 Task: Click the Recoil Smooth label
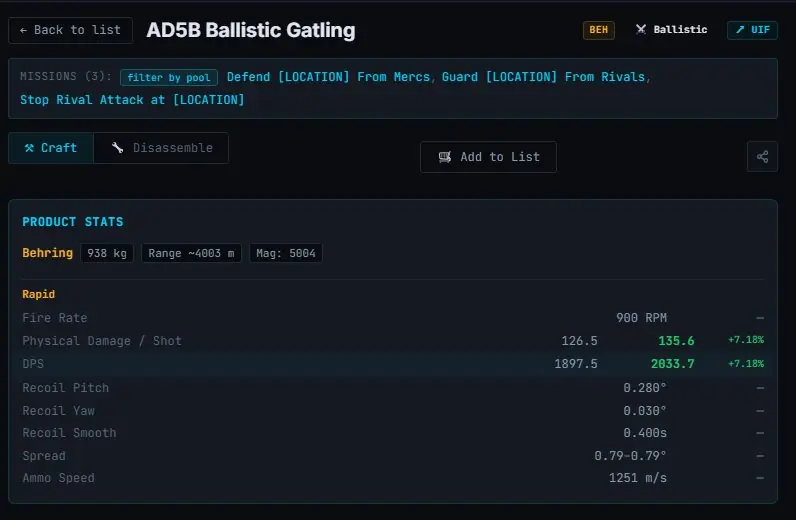click(x=69, y=433)
